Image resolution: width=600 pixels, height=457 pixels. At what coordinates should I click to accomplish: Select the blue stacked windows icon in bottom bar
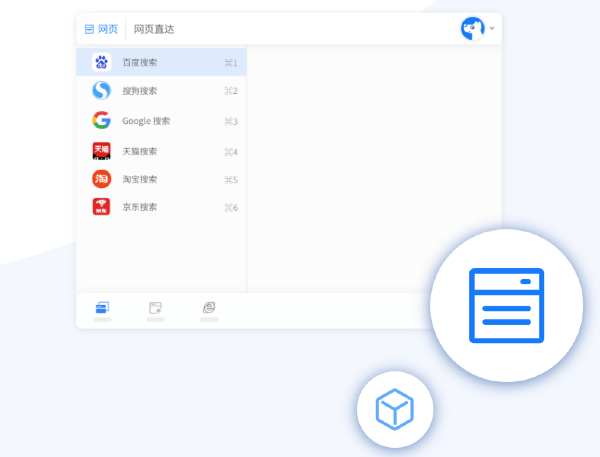point(102,307)
